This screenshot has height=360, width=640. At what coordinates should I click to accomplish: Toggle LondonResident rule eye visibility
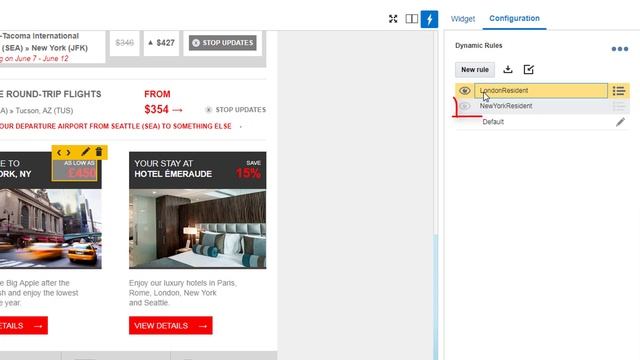(464, 91)
